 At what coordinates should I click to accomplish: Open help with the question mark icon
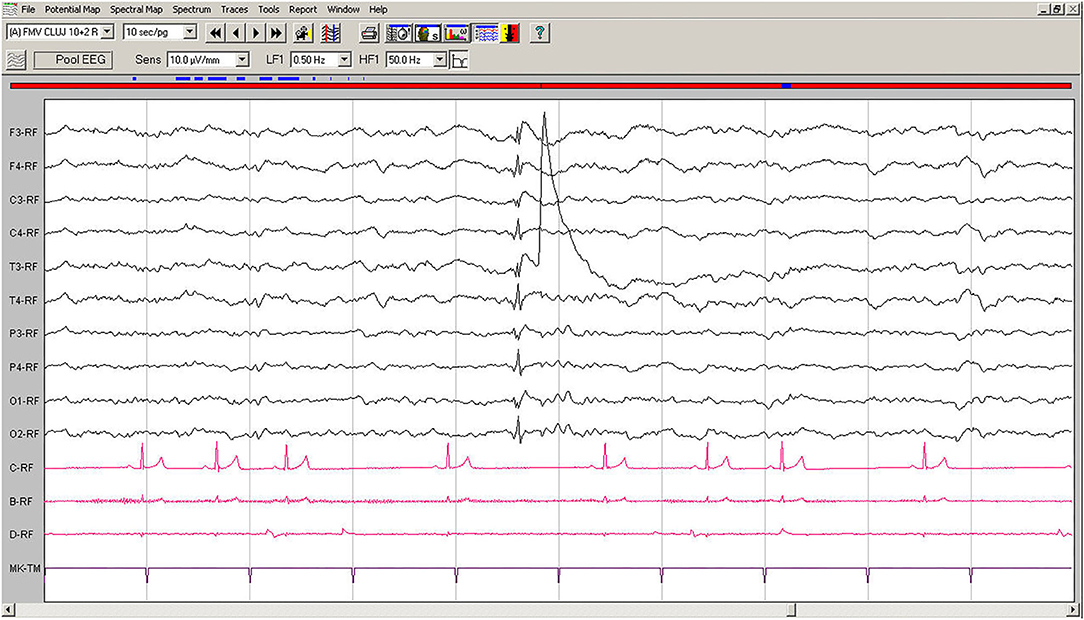tap(540, 32)
